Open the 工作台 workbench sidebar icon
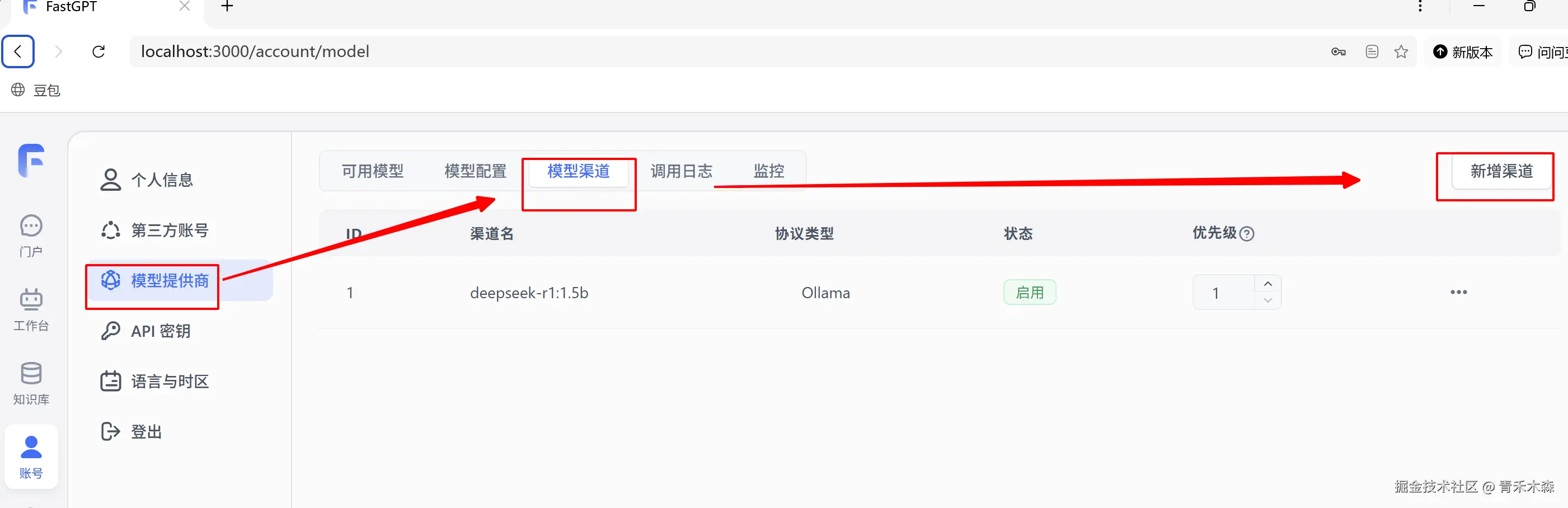The height and width of the screenshot is (508, 1568). coord(31,309)
